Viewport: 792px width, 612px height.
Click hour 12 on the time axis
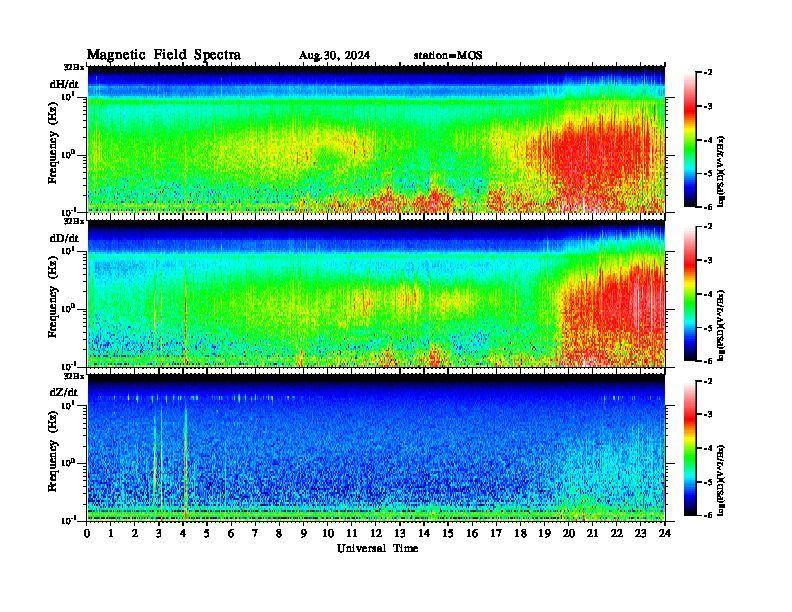376,533
